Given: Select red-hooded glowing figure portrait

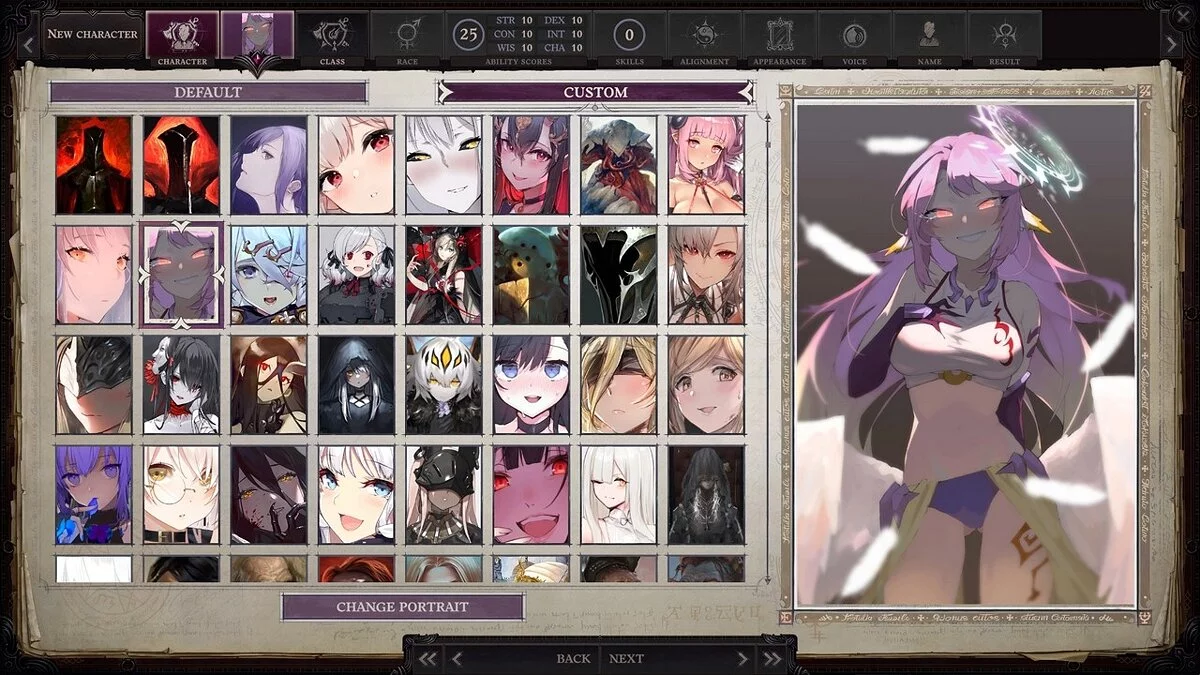Looking at the screenshot, I should pyautogui.click(x=181, y=165).
